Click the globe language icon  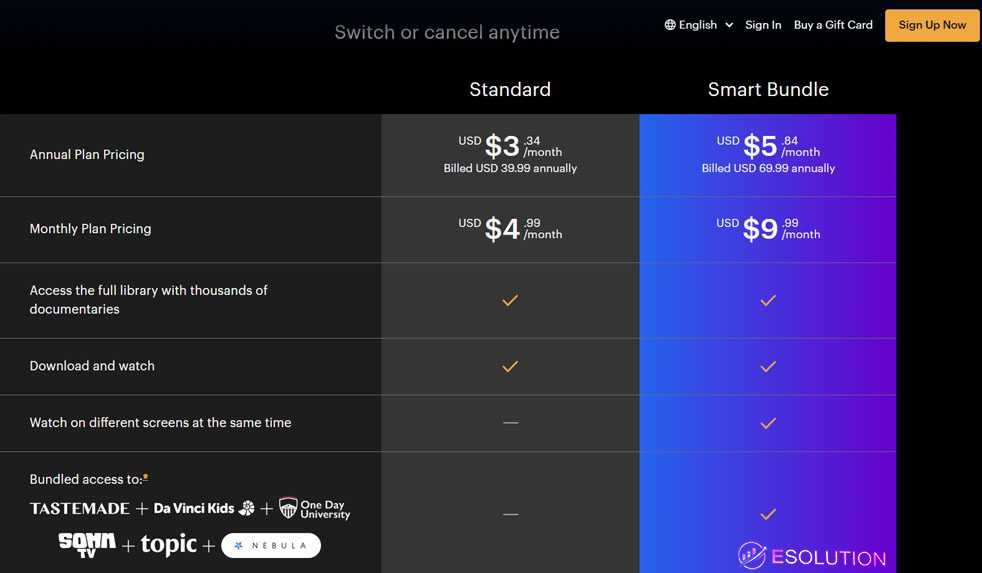tap(670, 25)
